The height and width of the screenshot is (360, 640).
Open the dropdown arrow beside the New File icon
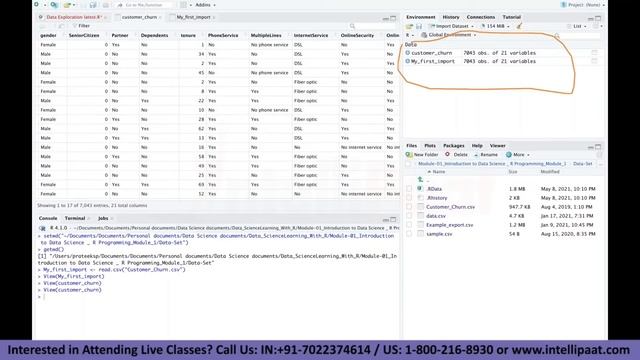(44, 5)
